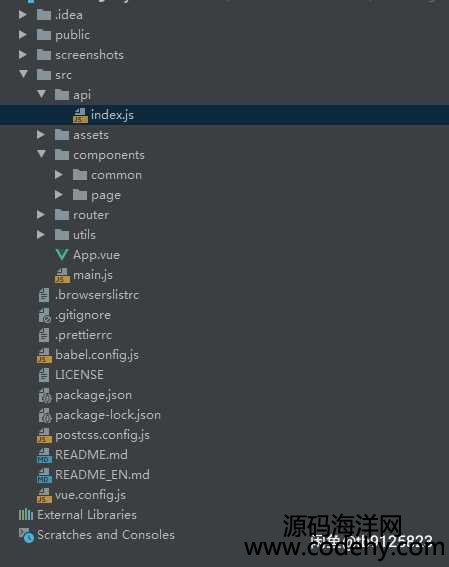Viewport: 449px width, 567px height.
Task: Select the package-lock.json file
Action: pos(108,415)
